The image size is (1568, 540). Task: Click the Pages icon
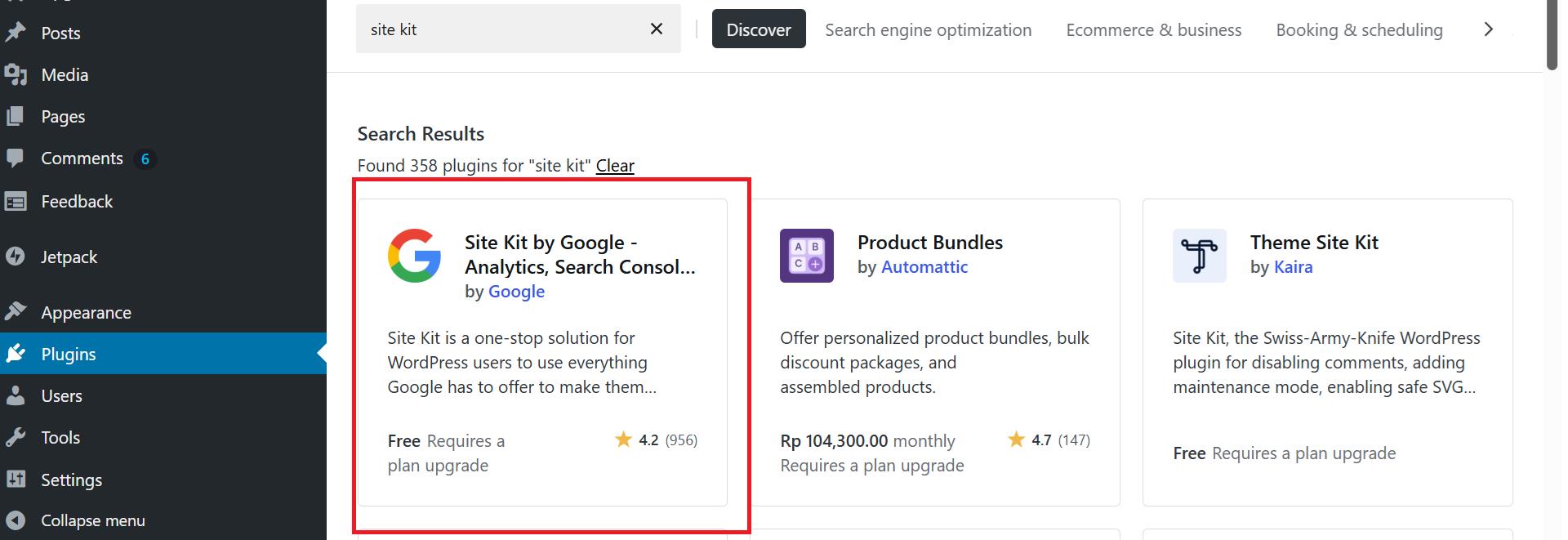pos(16,116)
